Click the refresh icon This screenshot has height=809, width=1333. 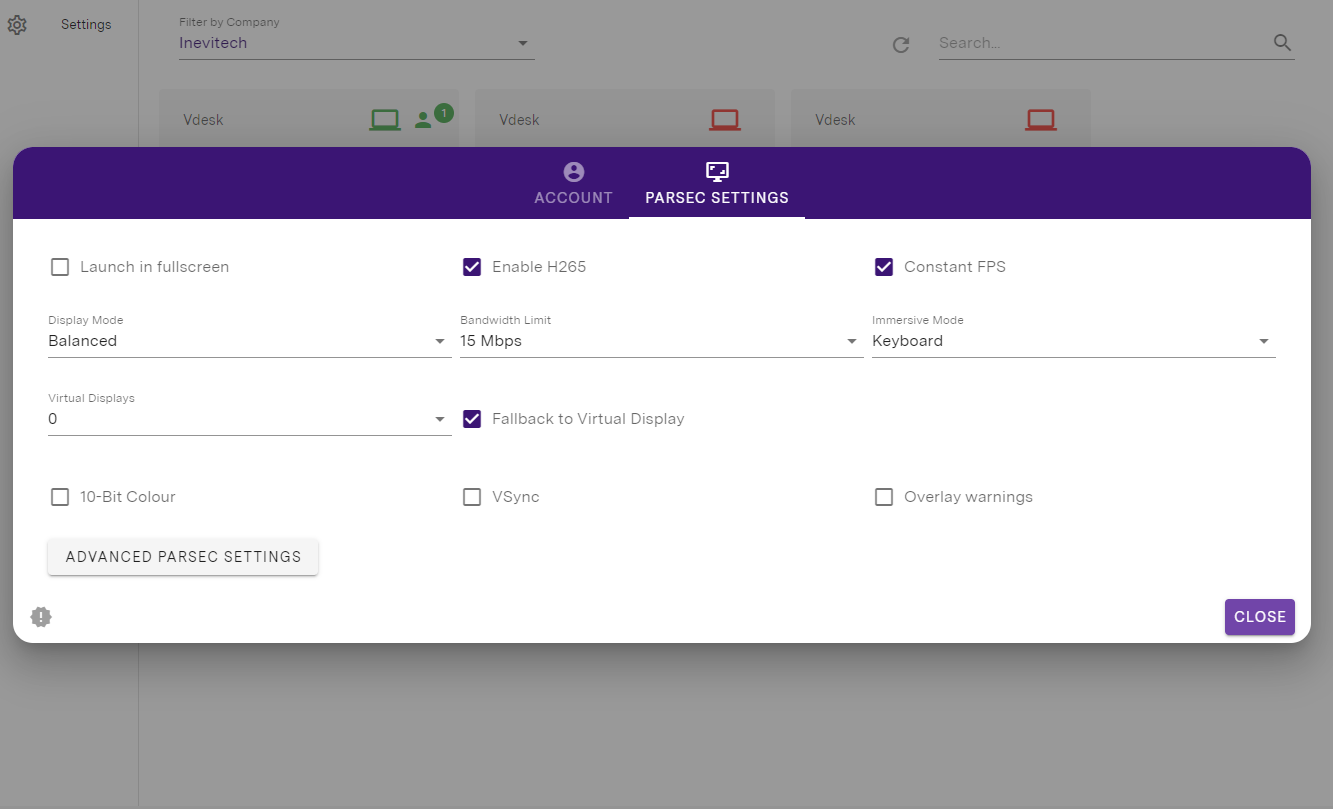pos(900,44)
